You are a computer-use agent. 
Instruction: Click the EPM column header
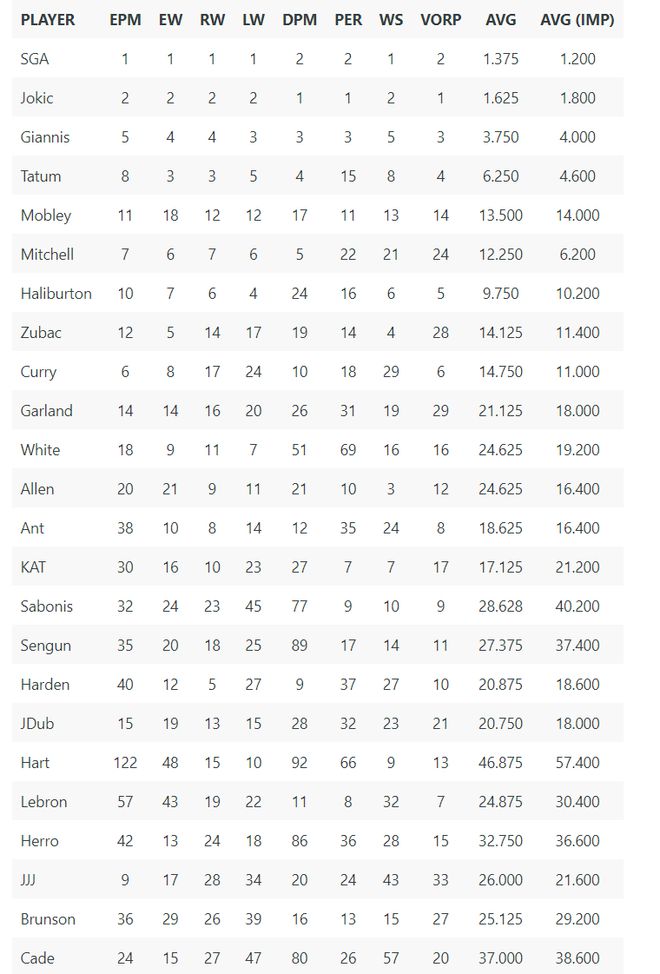(125, 20)
